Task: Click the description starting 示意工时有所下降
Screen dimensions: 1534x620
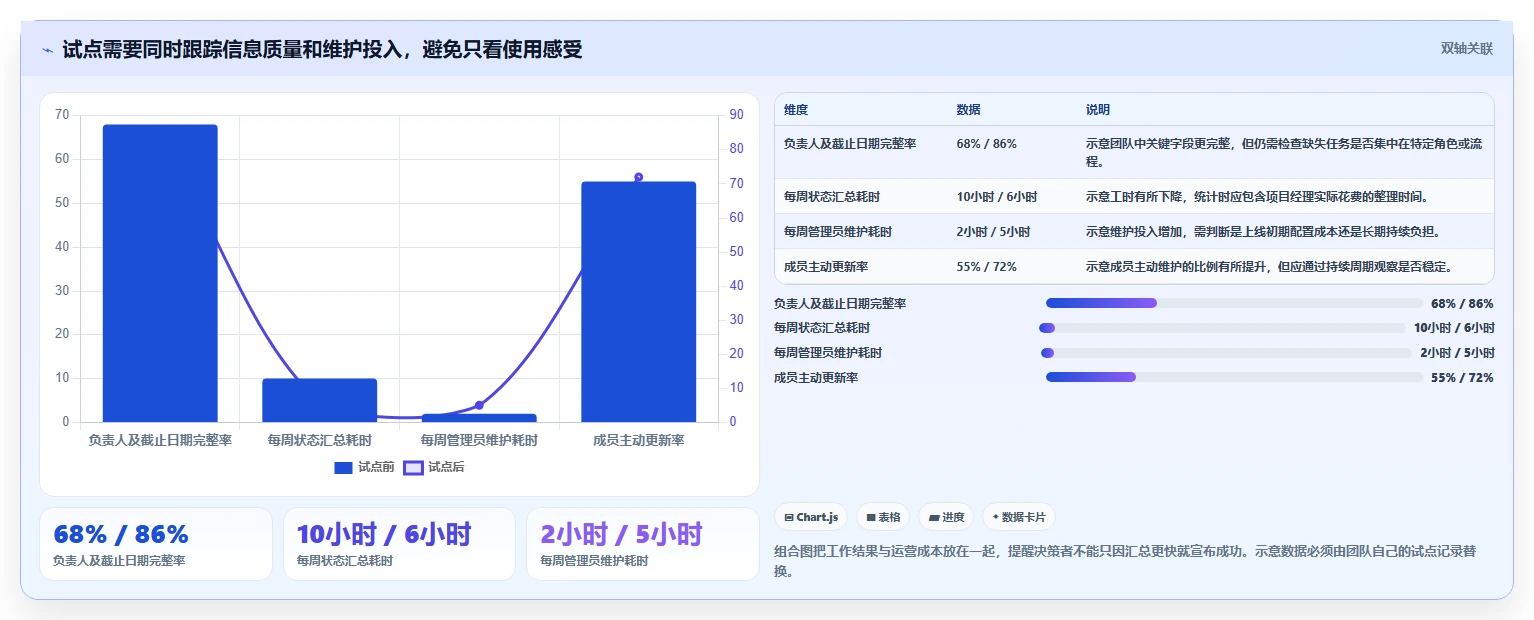Action: pyautogui.click(x=1257, y=197)
